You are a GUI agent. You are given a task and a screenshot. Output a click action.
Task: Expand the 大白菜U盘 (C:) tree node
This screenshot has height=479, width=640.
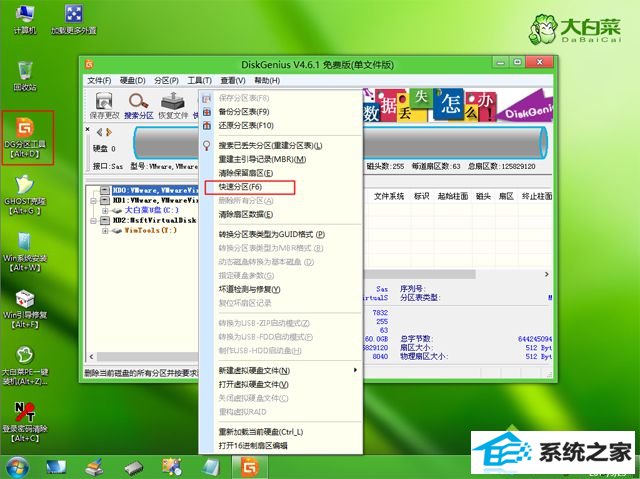[105, 211]
